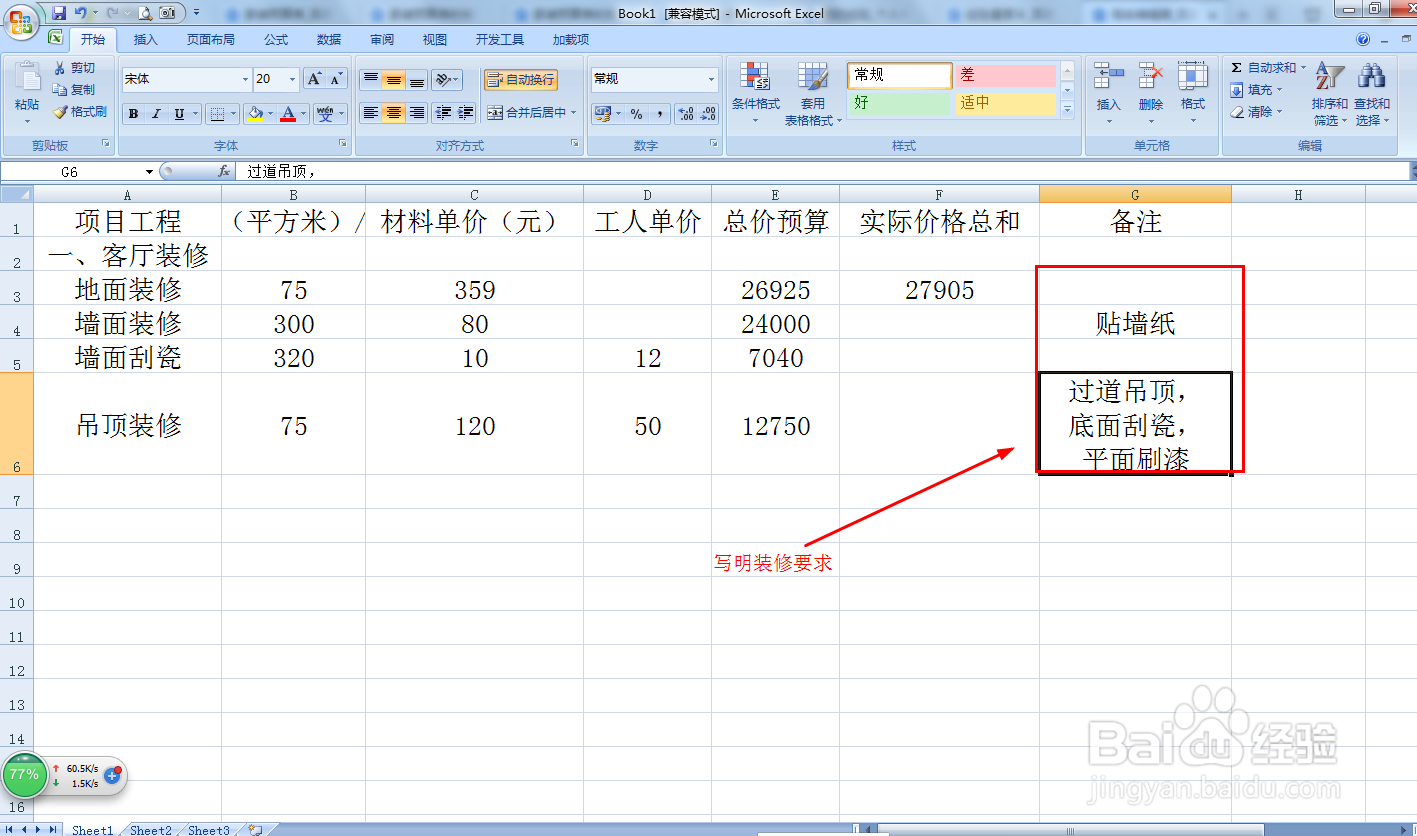Undo the last action
1417x836 pixels.
pyautogui.click(x=80, y=13)
